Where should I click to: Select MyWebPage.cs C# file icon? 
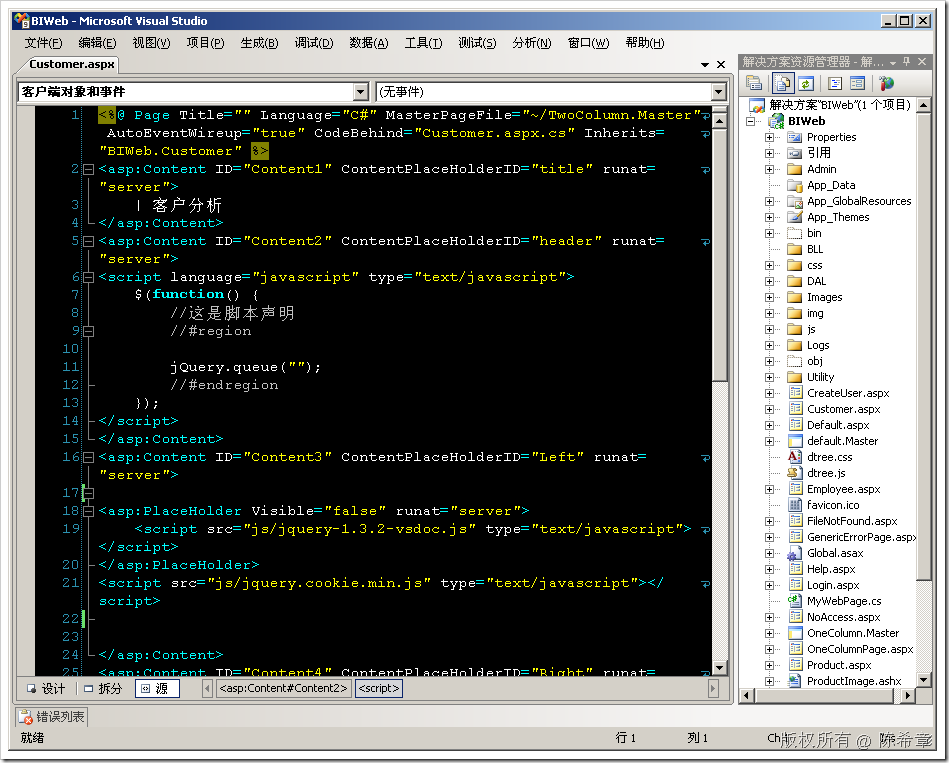point(795,601)
